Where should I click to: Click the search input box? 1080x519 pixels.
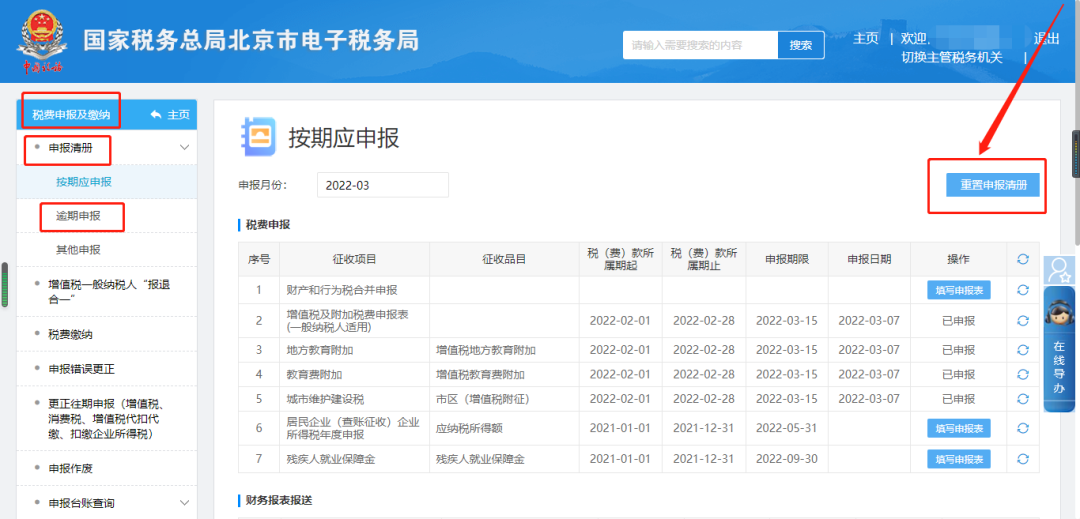(700, 45)
